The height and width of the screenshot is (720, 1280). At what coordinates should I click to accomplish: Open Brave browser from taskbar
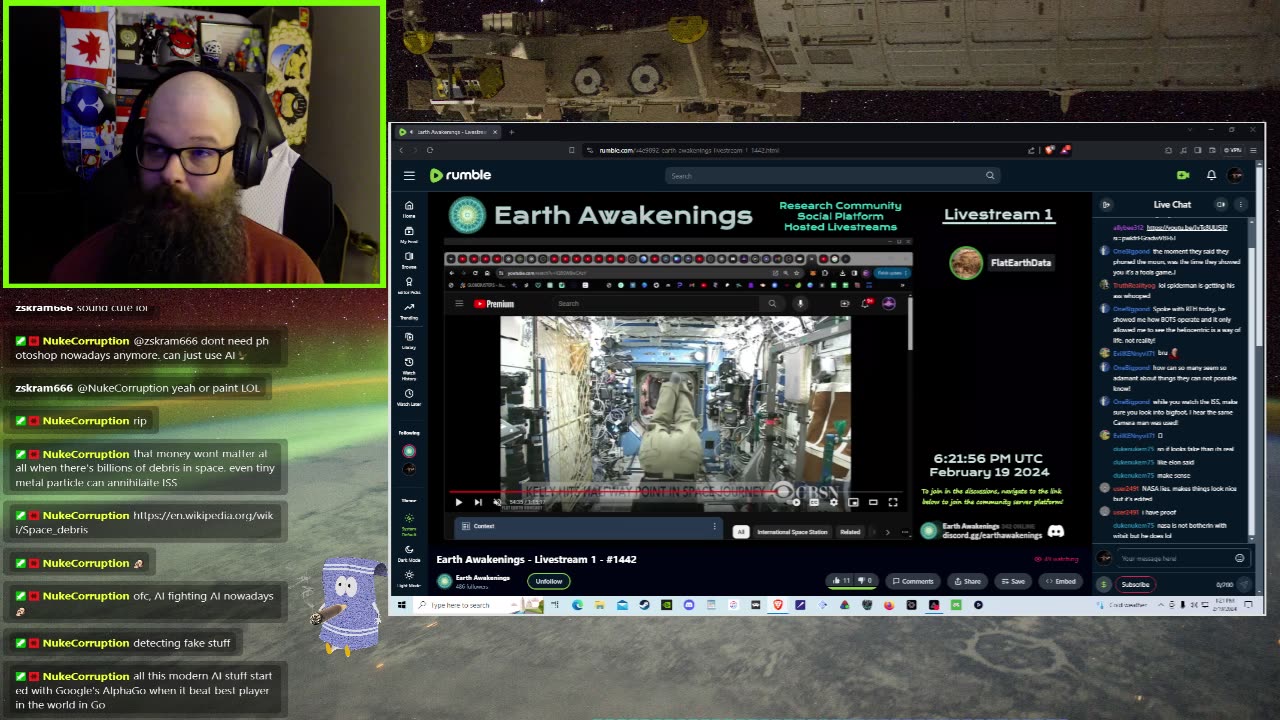click(778, 605)
